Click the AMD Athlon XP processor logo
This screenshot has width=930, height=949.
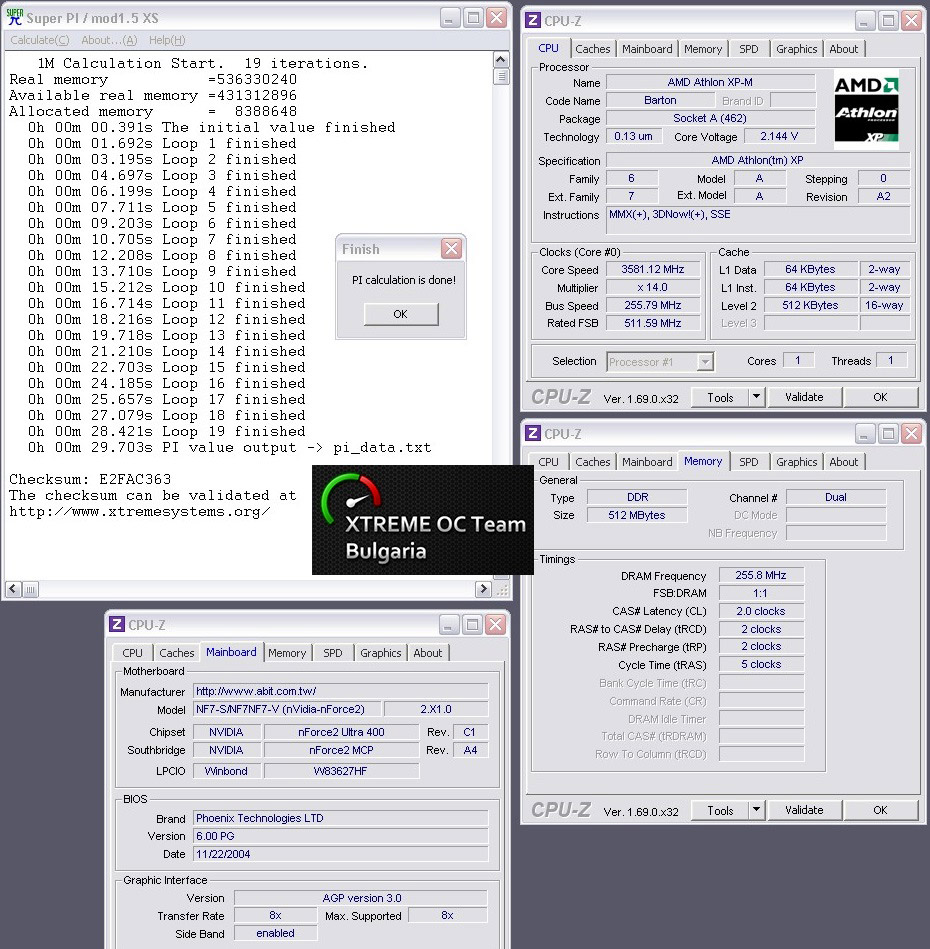click(866, 110)
